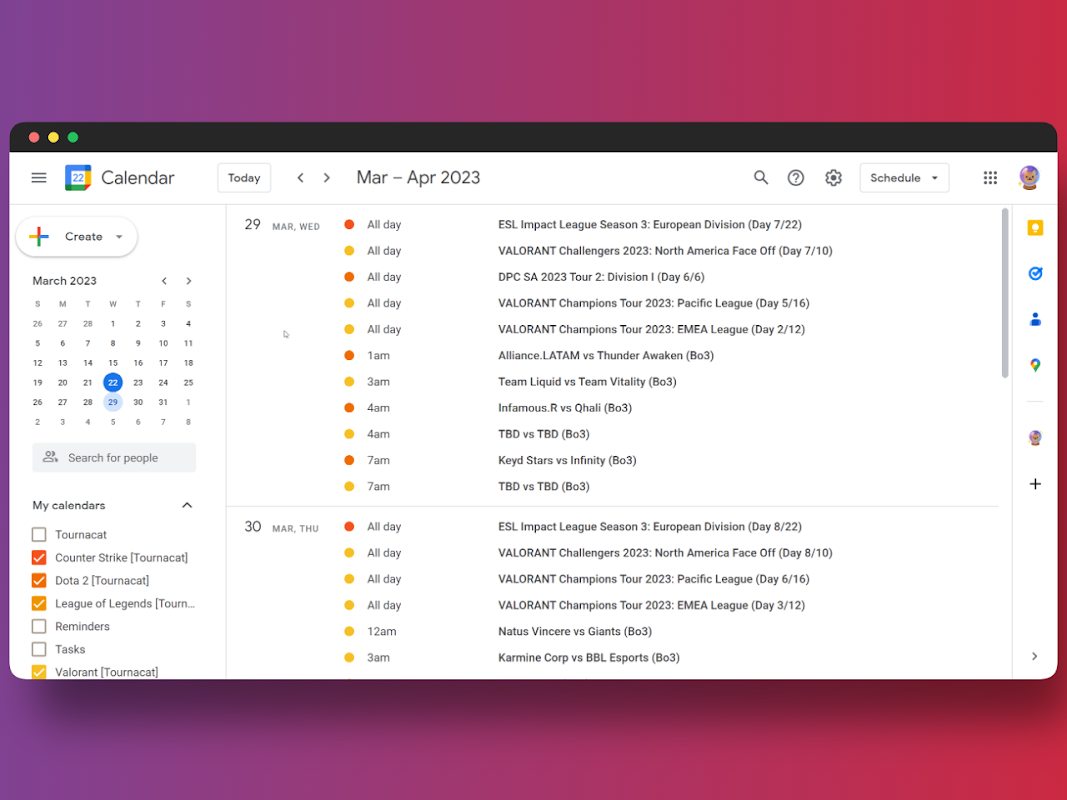Screen dimensions: 1067x800
Task: Open VCT Pacific League Day 6/16 event
Action: pyautogui.click(x=653, y=579)
